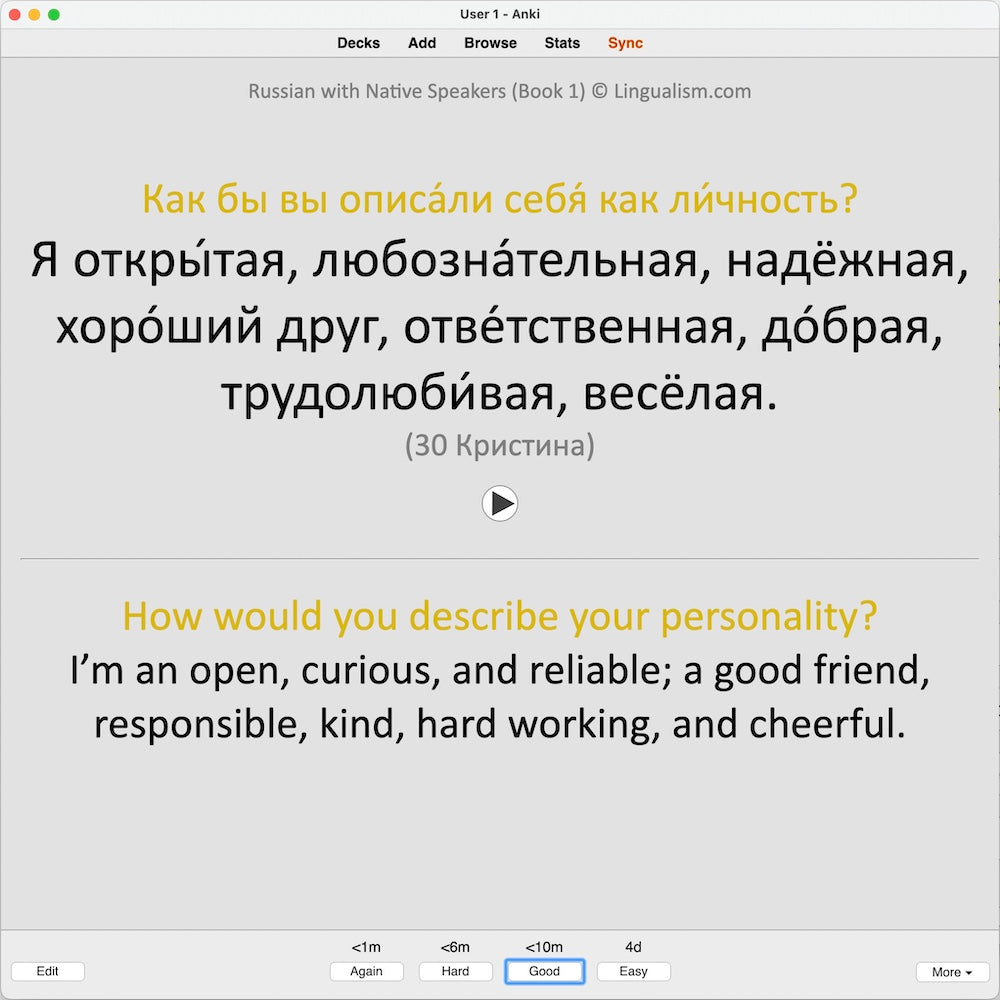The image size is (1000, 1000).
Task: Rate the card as Hard
Action: pos(455,971)
